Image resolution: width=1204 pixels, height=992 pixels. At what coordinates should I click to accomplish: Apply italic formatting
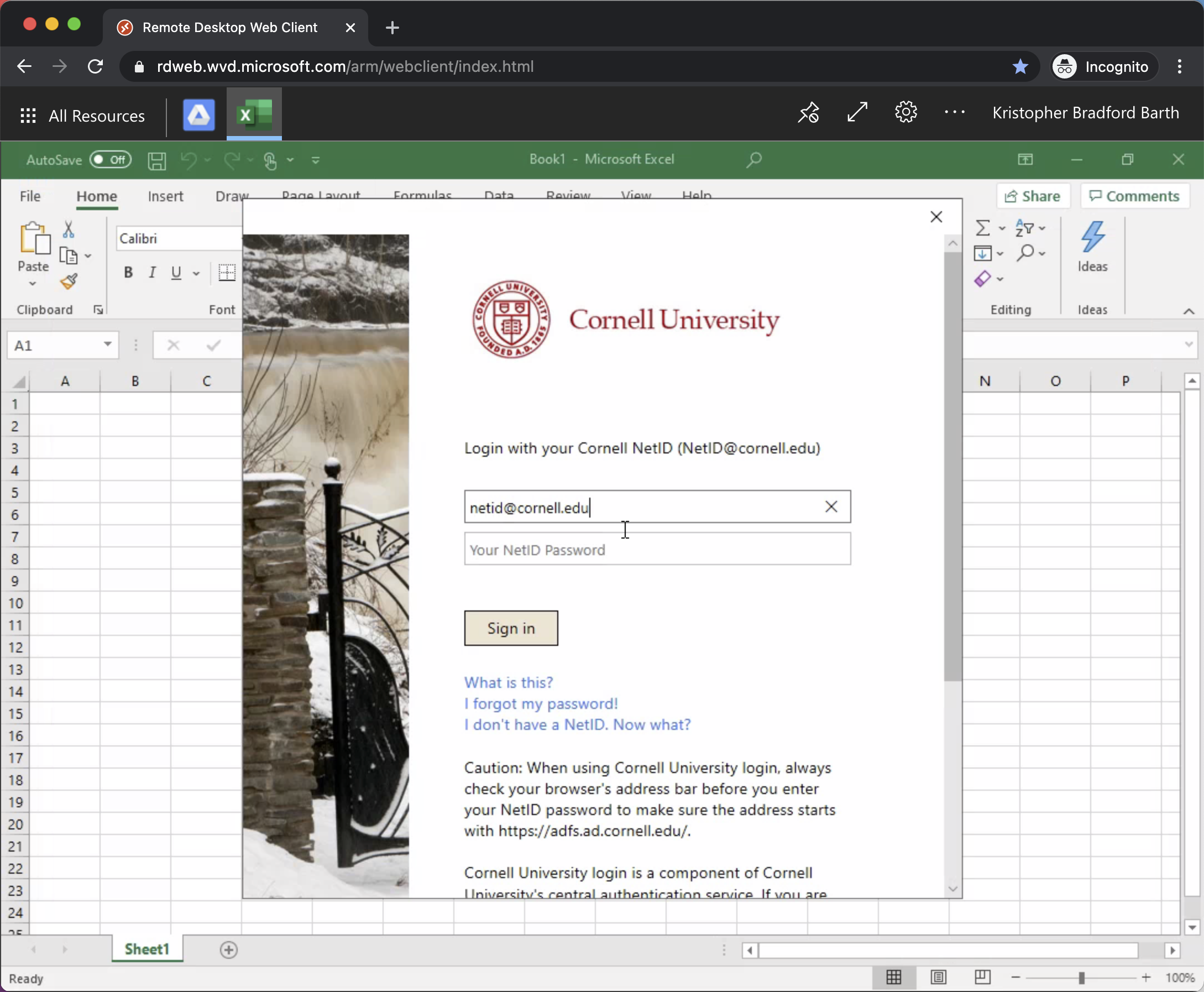point(153,273)
